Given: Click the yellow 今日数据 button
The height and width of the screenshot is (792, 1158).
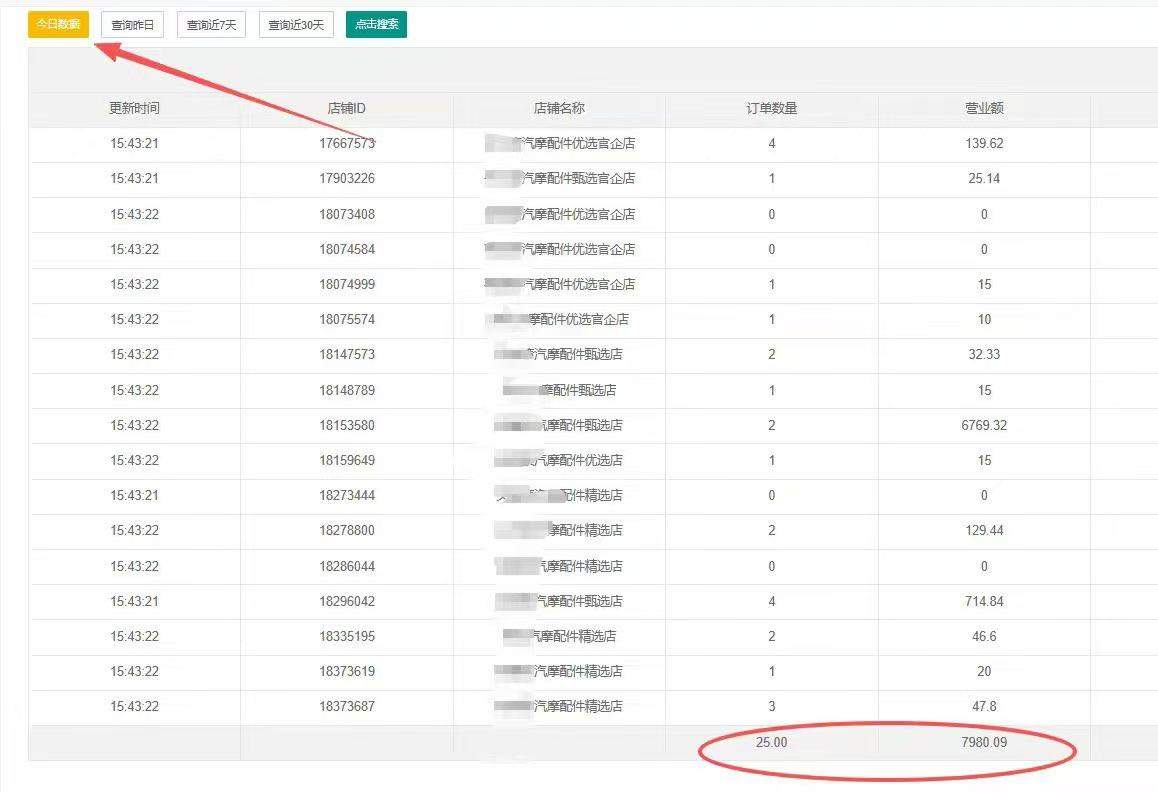Looking at the screenshot, I should 58,24.
